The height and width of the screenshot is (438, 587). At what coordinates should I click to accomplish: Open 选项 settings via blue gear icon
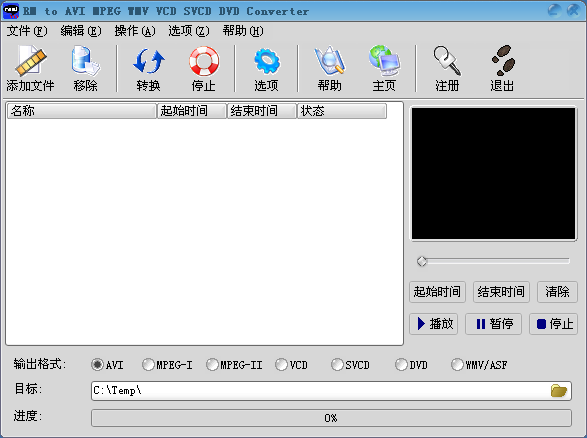pyautogui.click(x=267, y=61)
